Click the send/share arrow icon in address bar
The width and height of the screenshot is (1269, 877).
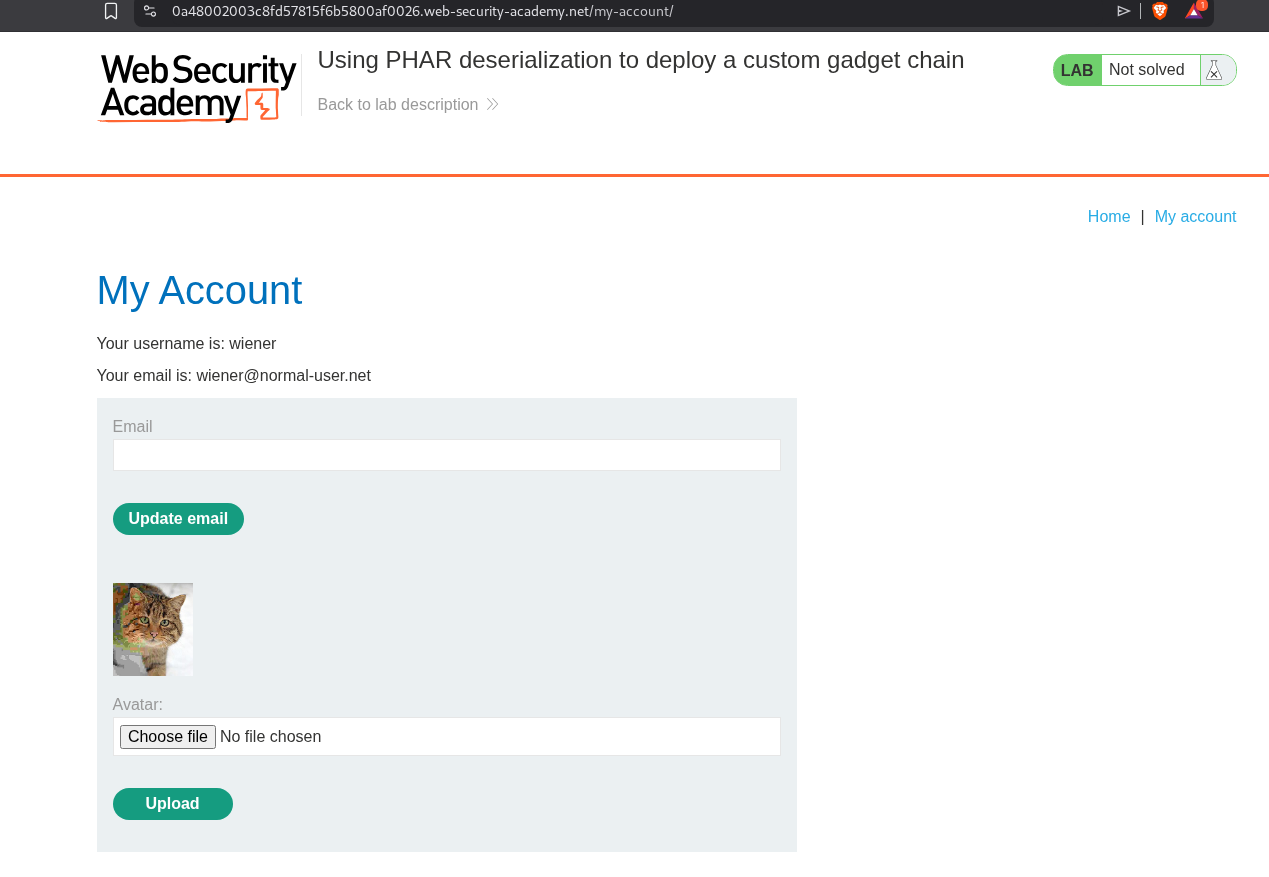[1124, 11]
